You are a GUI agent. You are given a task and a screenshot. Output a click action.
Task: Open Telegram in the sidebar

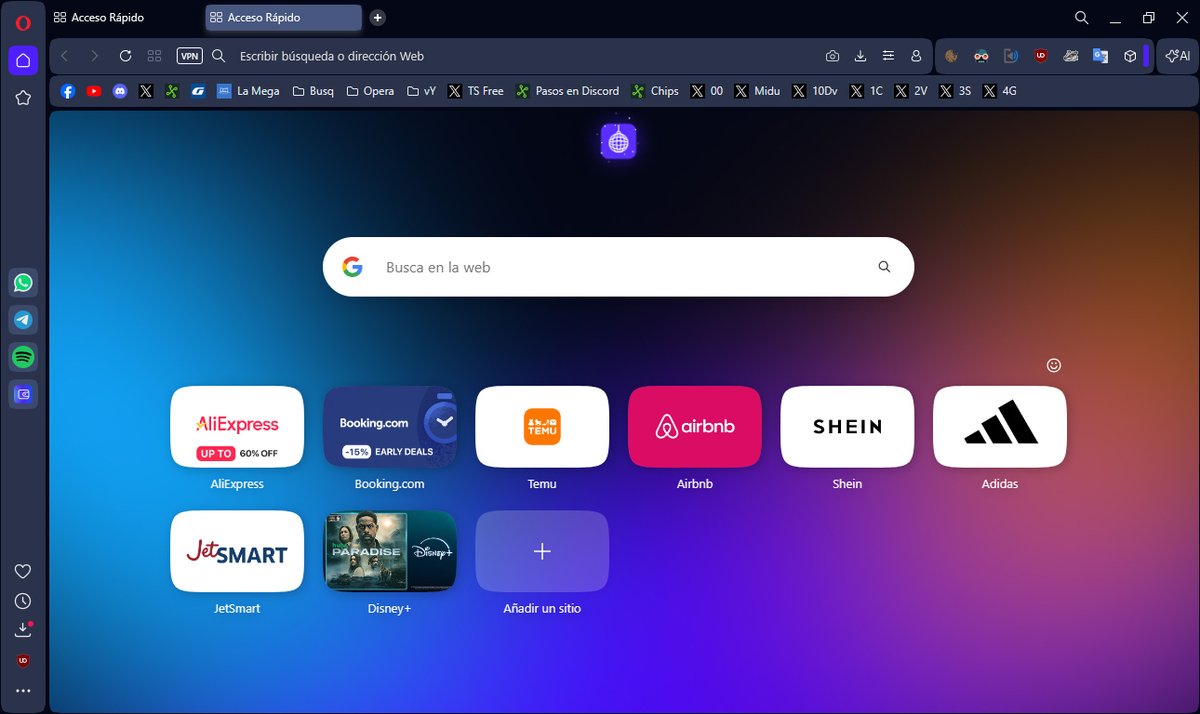coord(23,320)
